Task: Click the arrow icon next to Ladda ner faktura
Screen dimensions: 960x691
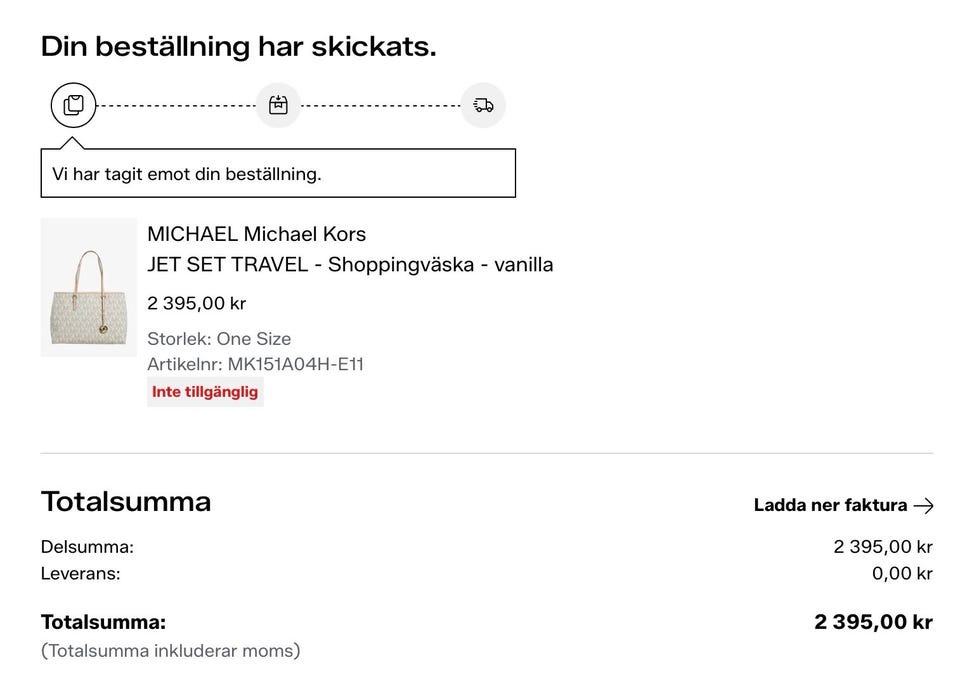Action: point(923,505)
